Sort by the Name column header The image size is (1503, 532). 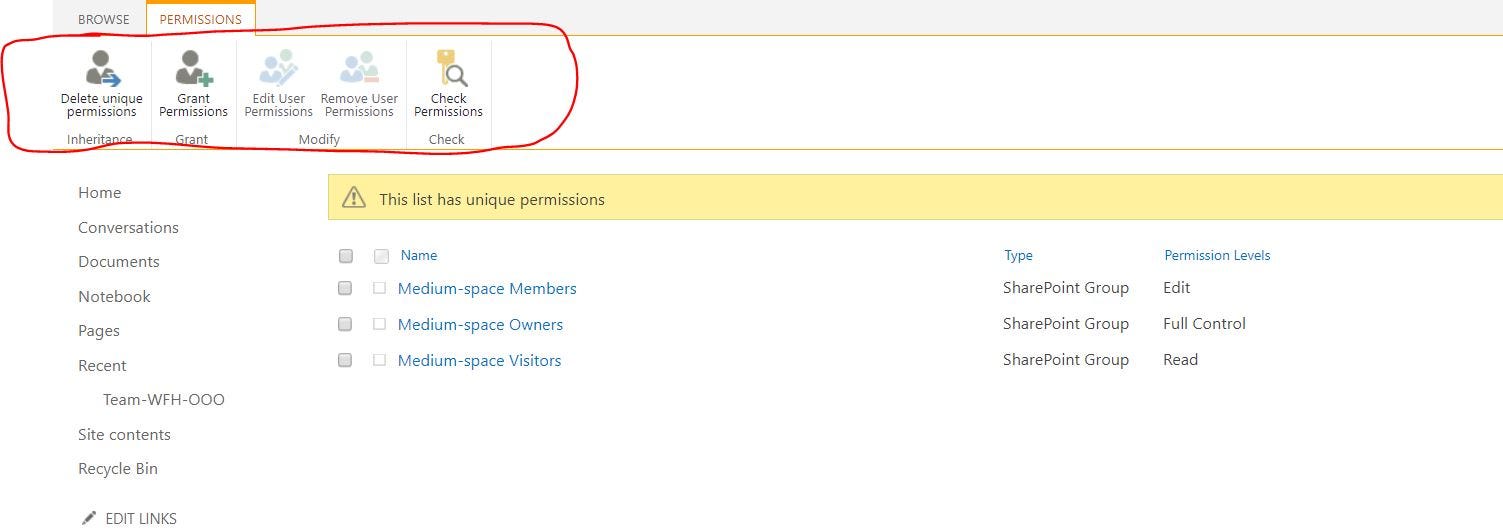(419, 255)
